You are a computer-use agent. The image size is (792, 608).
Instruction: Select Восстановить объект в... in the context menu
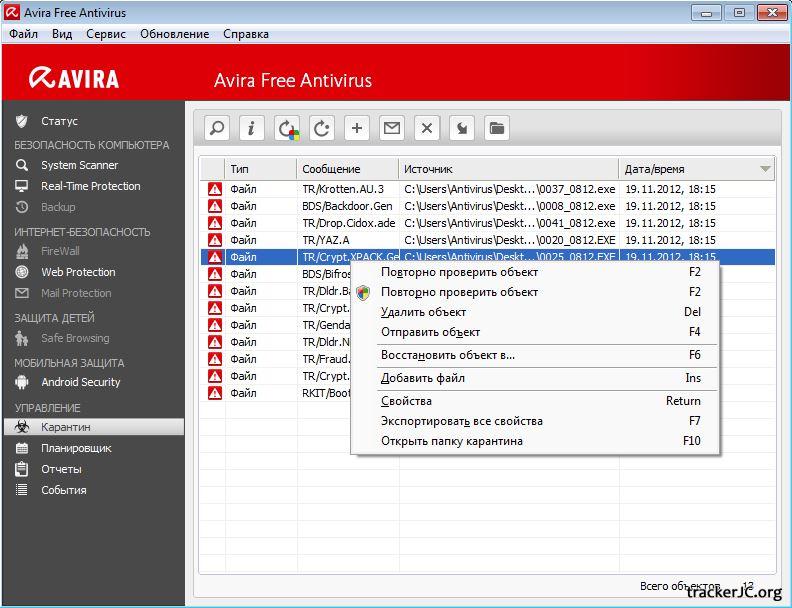(x=447, y=355)
